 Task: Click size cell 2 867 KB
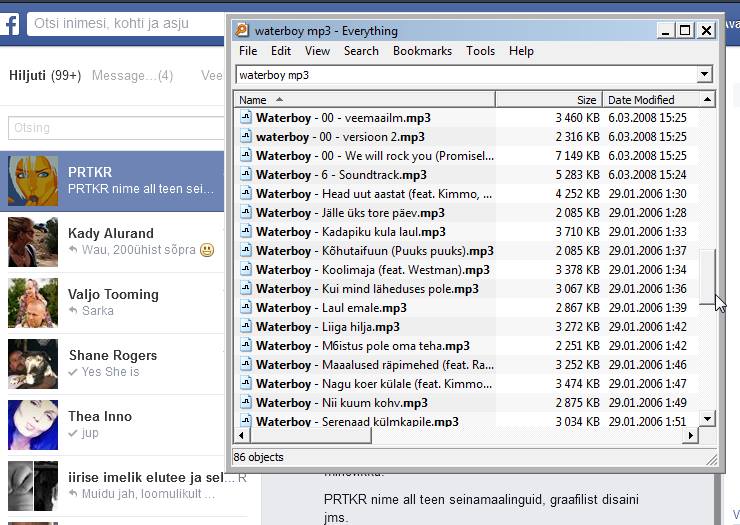pos(577,307)
